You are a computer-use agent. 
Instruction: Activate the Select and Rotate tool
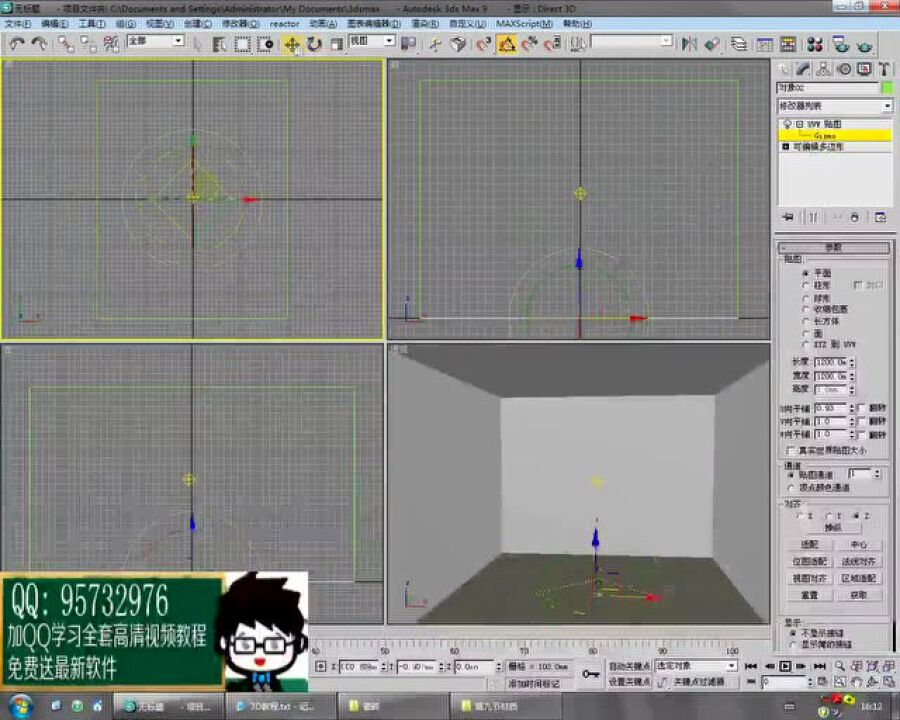pos(314,43)
